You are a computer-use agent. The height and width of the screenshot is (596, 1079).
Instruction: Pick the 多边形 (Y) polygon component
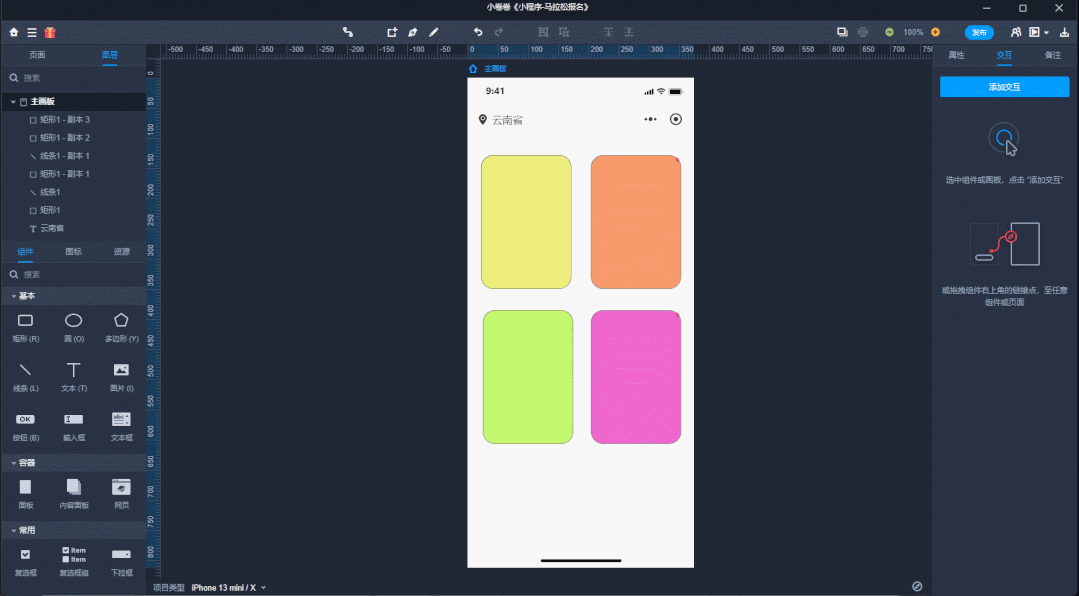pos(121,328)
